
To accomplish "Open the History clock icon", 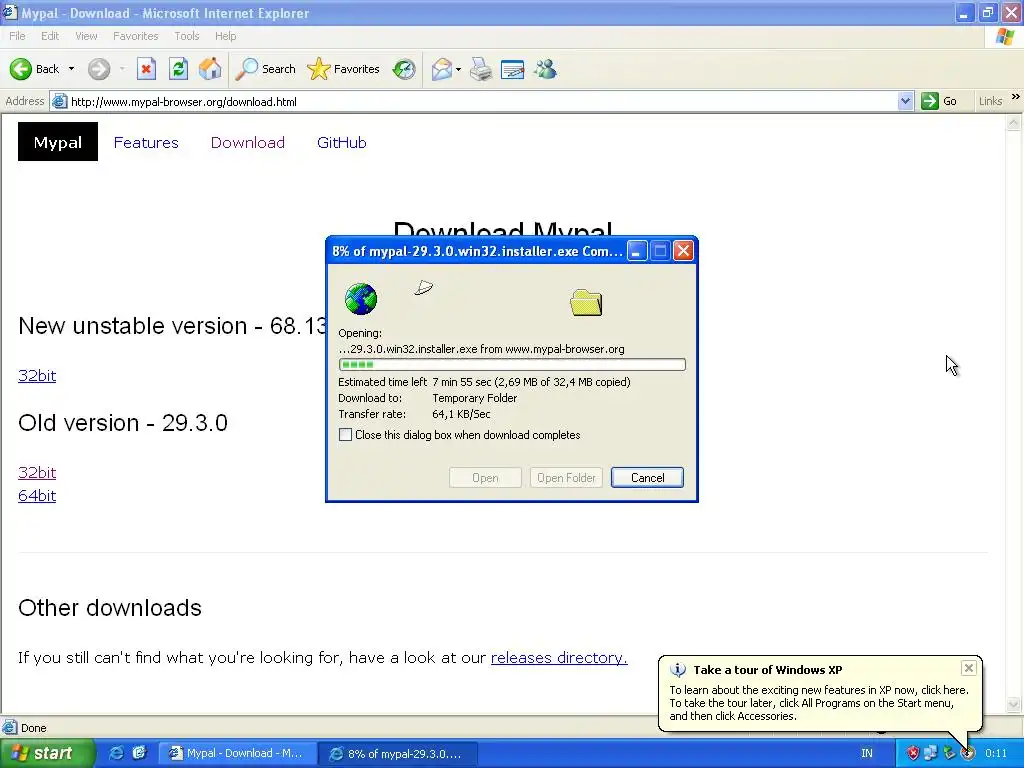I will [404, 69].
